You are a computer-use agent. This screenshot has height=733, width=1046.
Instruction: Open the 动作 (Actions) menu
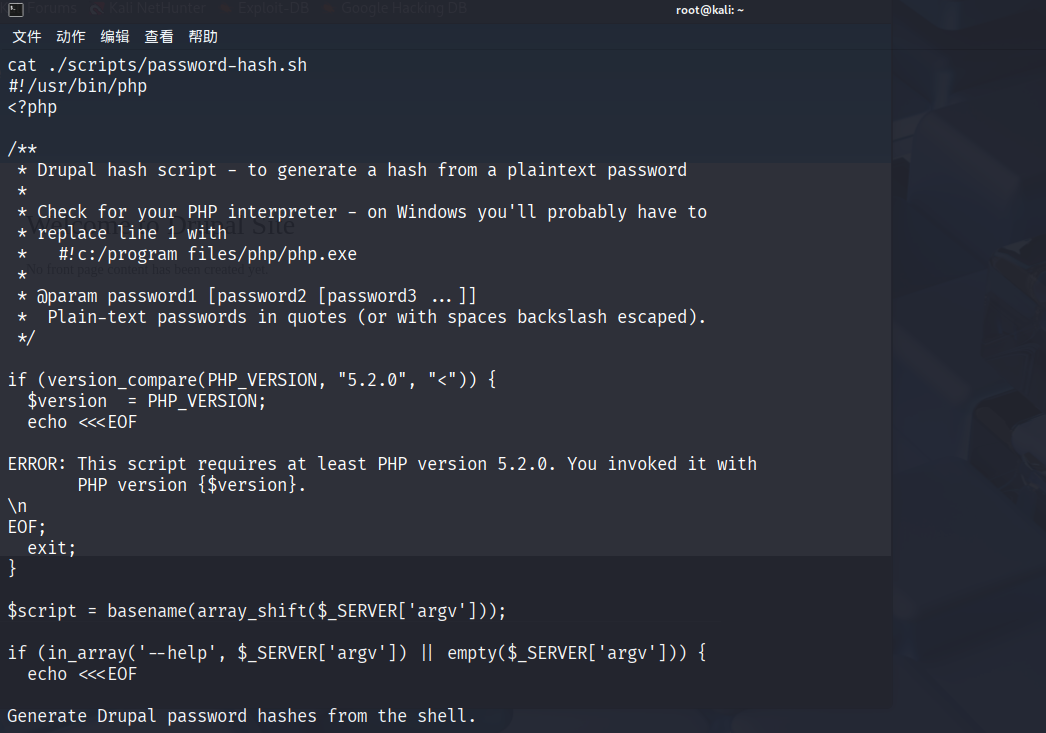71,37
